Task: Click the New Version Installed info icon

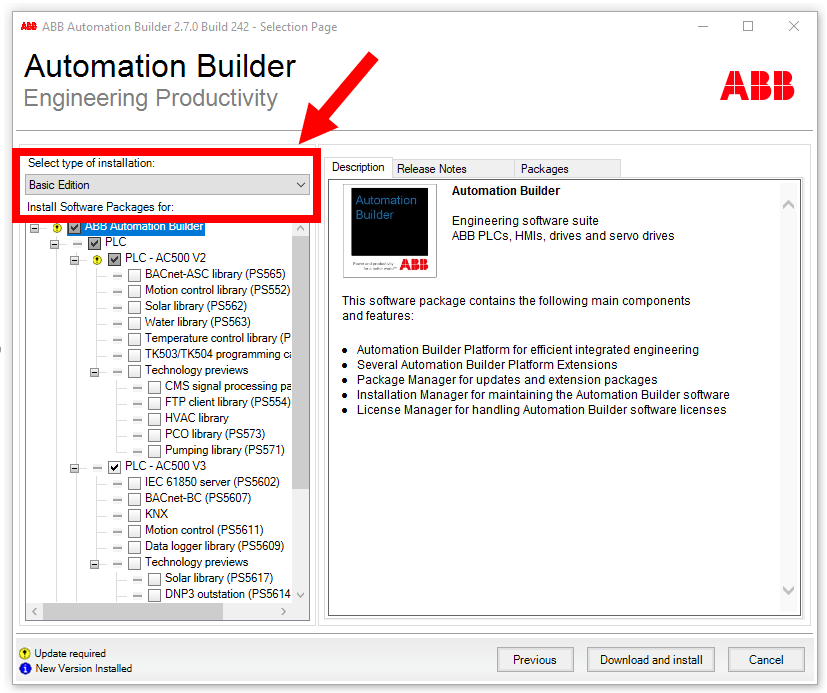Action: click(x=26, y=669)
